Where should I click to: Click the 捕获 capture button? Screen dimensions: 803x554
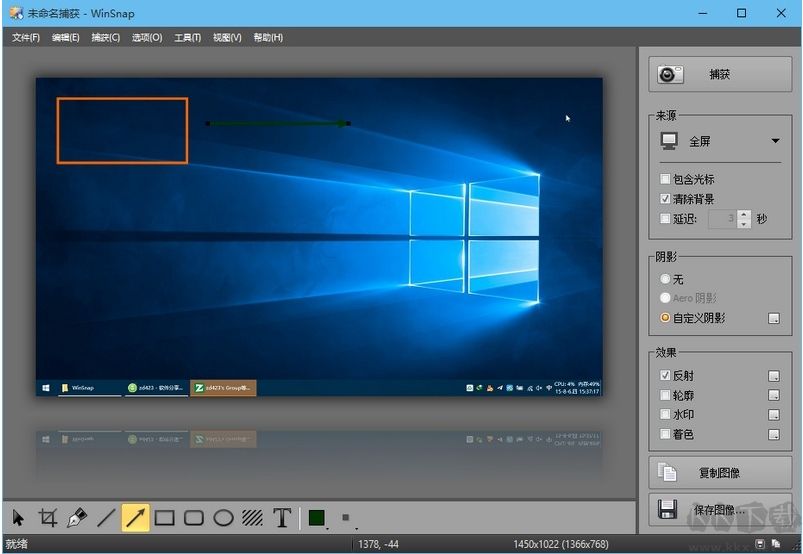click(x=720, y=75)
